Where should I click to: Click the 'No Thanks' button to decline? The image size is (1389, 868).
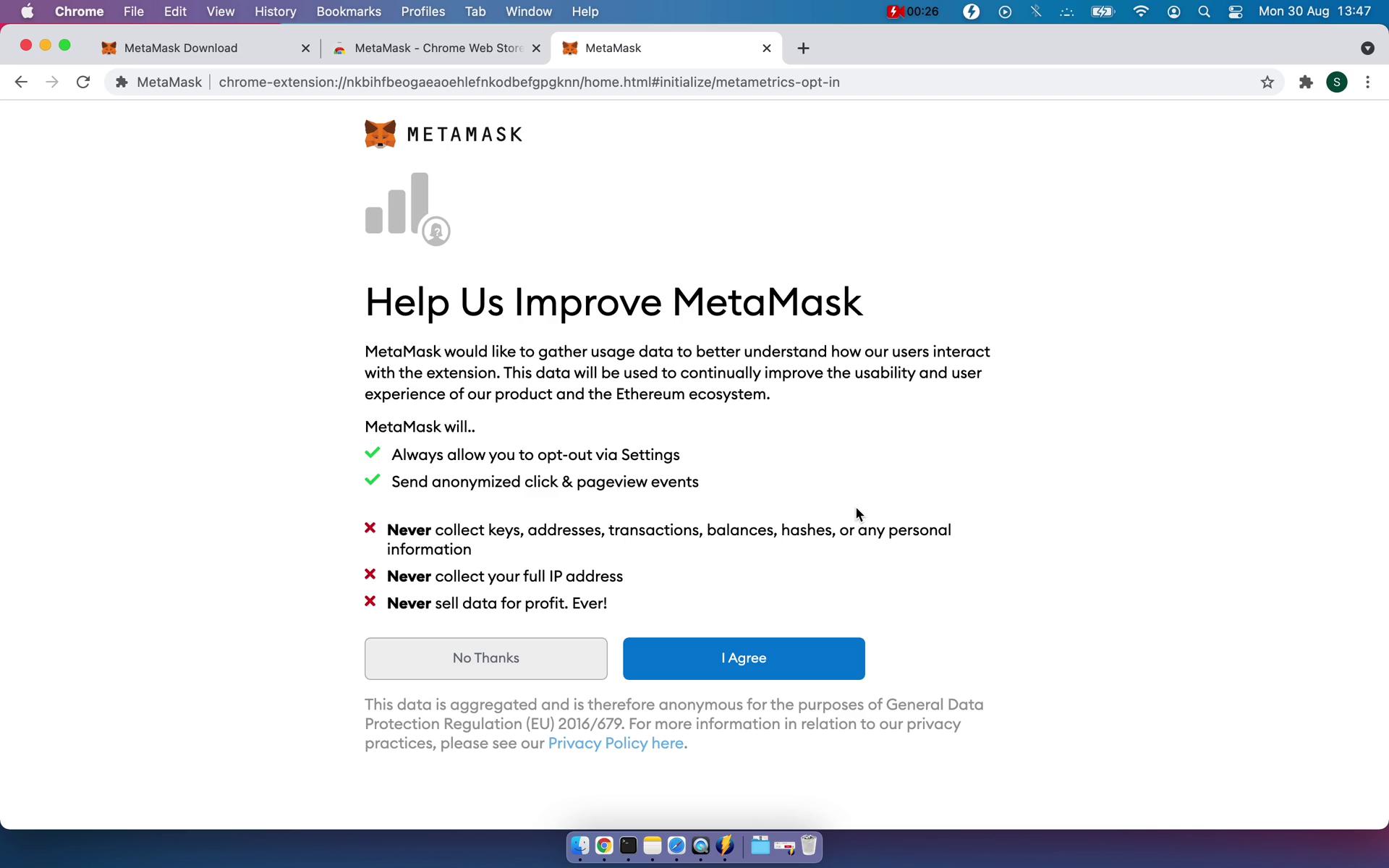point(486,658)
